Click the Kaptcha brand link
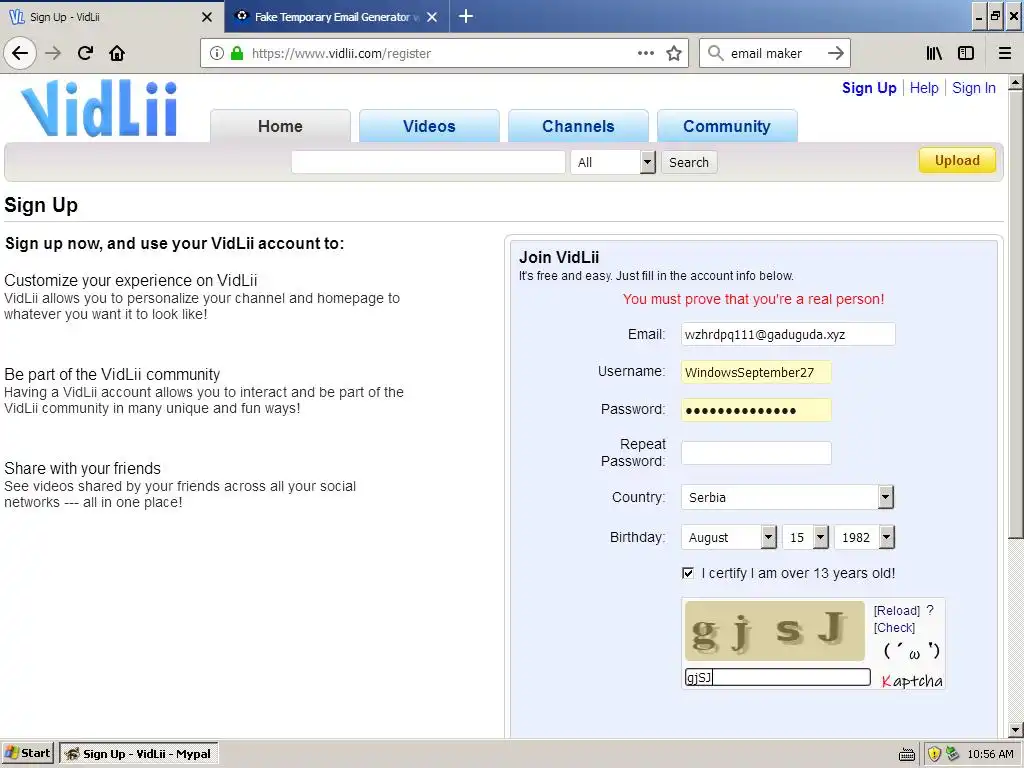Viewport: 1024px width, 768px height. coord(912,681)
